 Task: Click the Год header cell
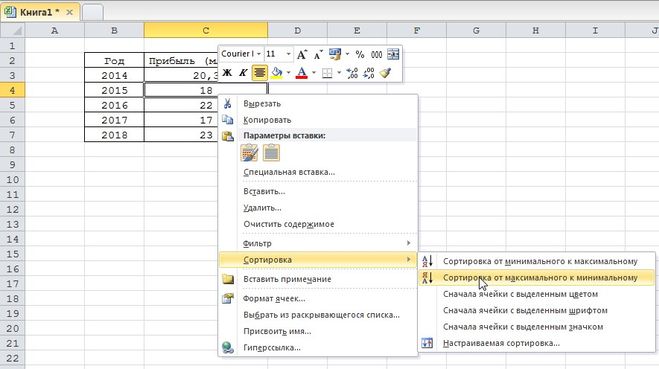114,61
